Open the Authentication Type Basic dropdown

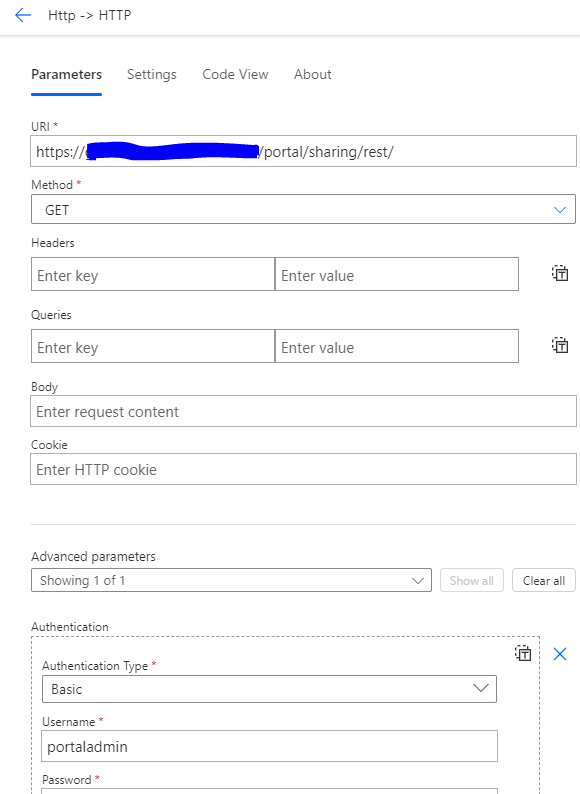click(269, 689)
